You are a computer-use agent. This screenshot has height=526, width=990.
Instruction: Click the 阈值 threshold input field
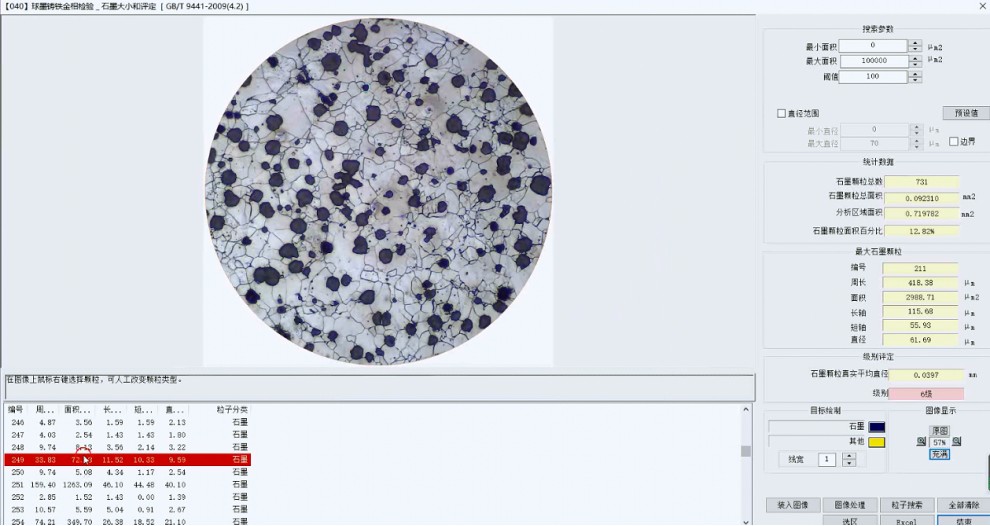pos(872,76)
